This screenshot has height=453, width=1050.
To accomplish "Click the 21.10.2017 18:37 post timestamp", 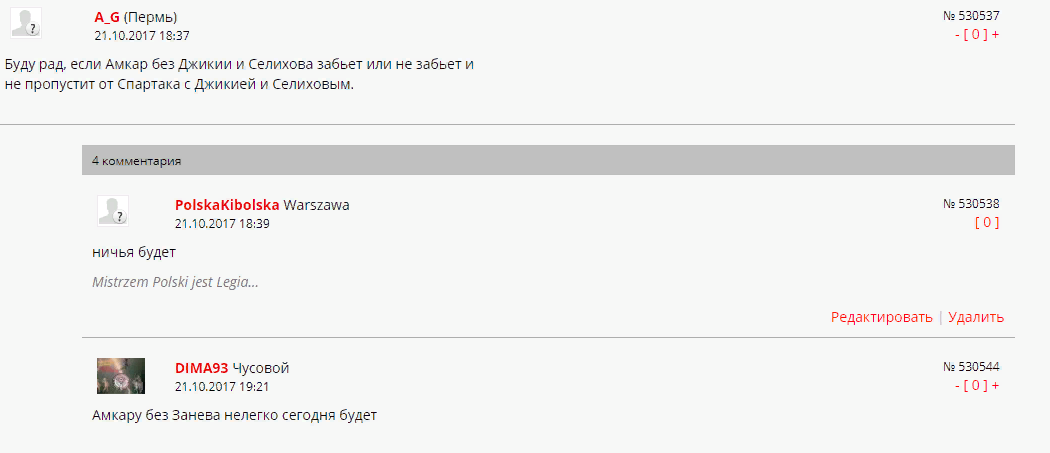I will click(x=142, y=35).
